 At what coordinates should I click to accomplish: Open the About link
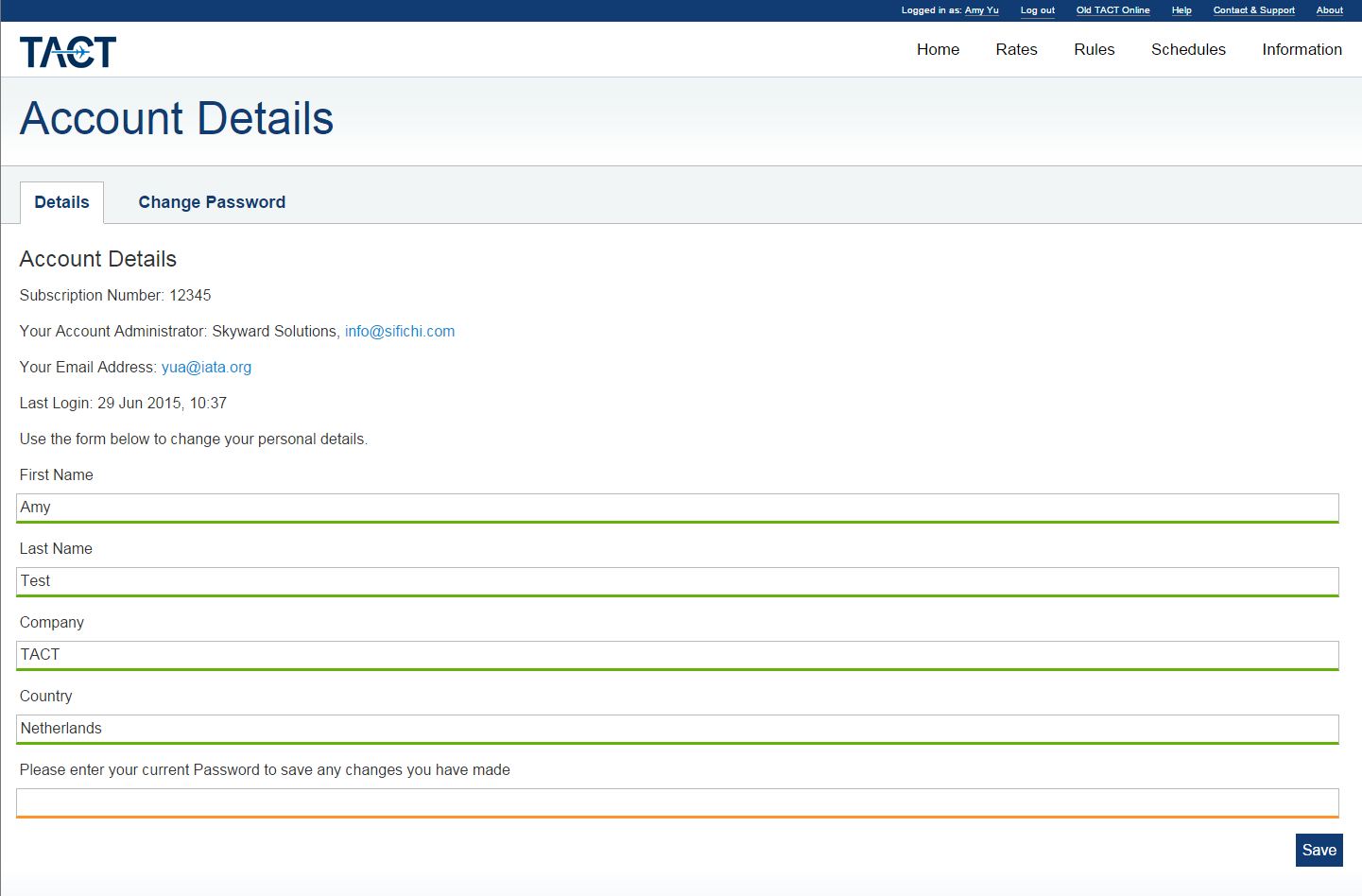coord(1329,10)
